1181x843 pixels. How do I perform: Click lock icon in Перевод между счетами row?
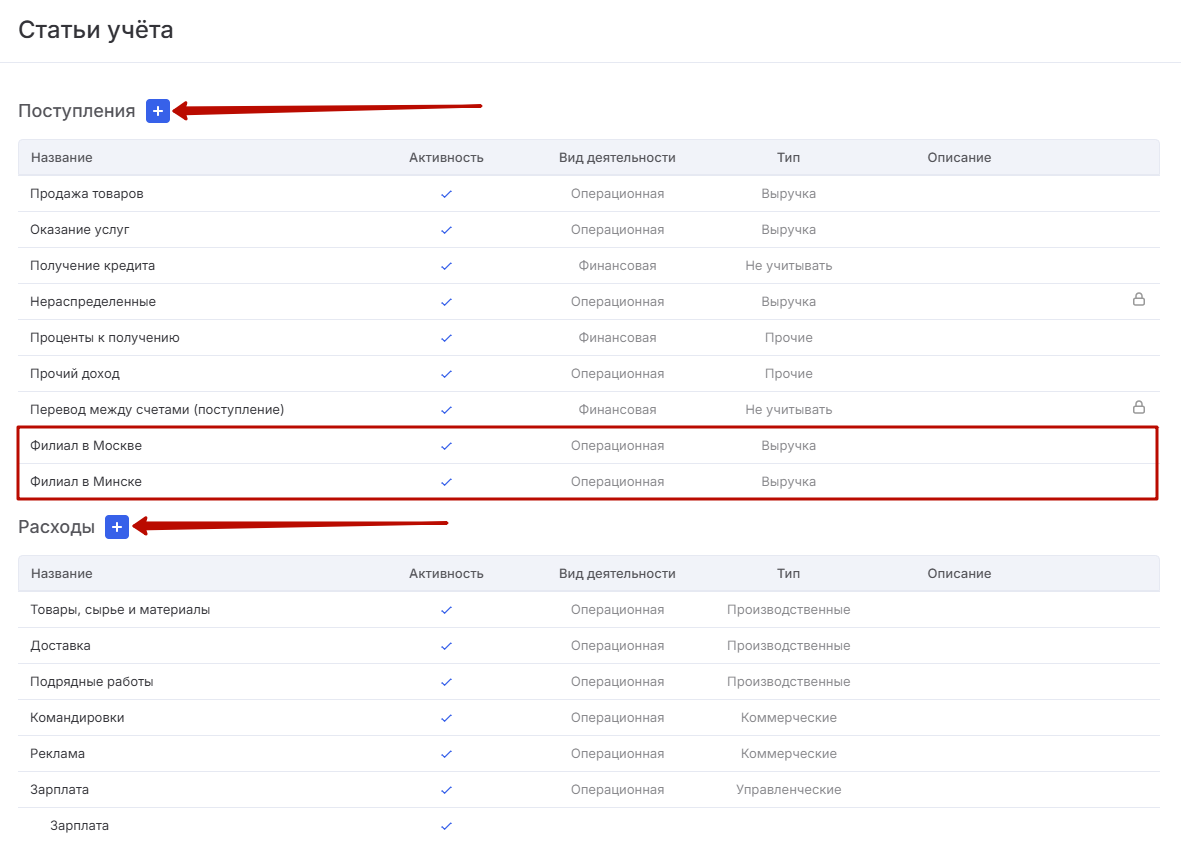click(1139, 408)
